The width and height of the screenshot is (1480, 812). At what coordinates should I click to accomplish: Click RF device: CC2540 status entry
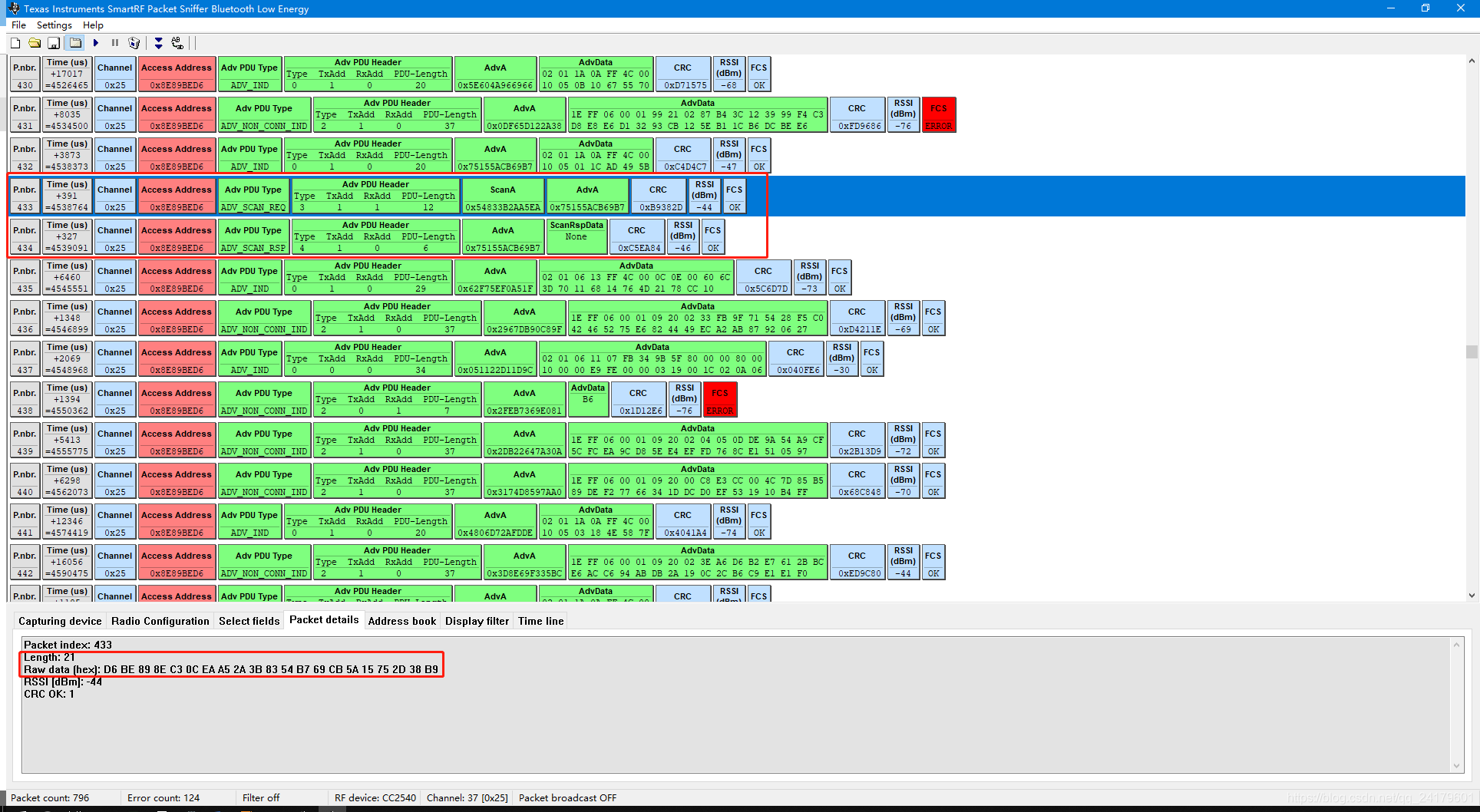point(375,798)
